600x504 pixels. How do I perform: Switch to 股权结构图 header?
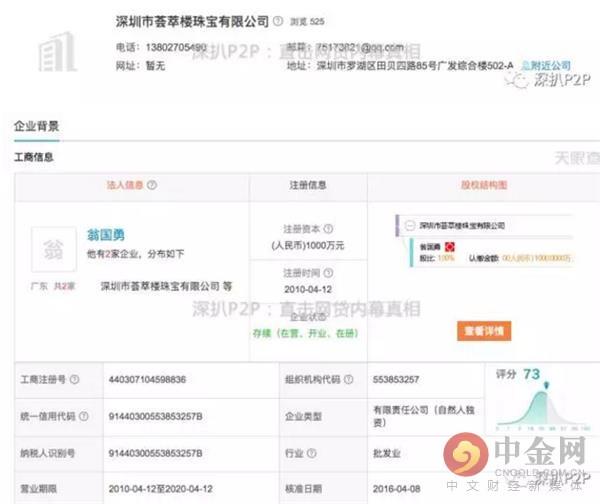pyautogui.click(x=484, y=185)
